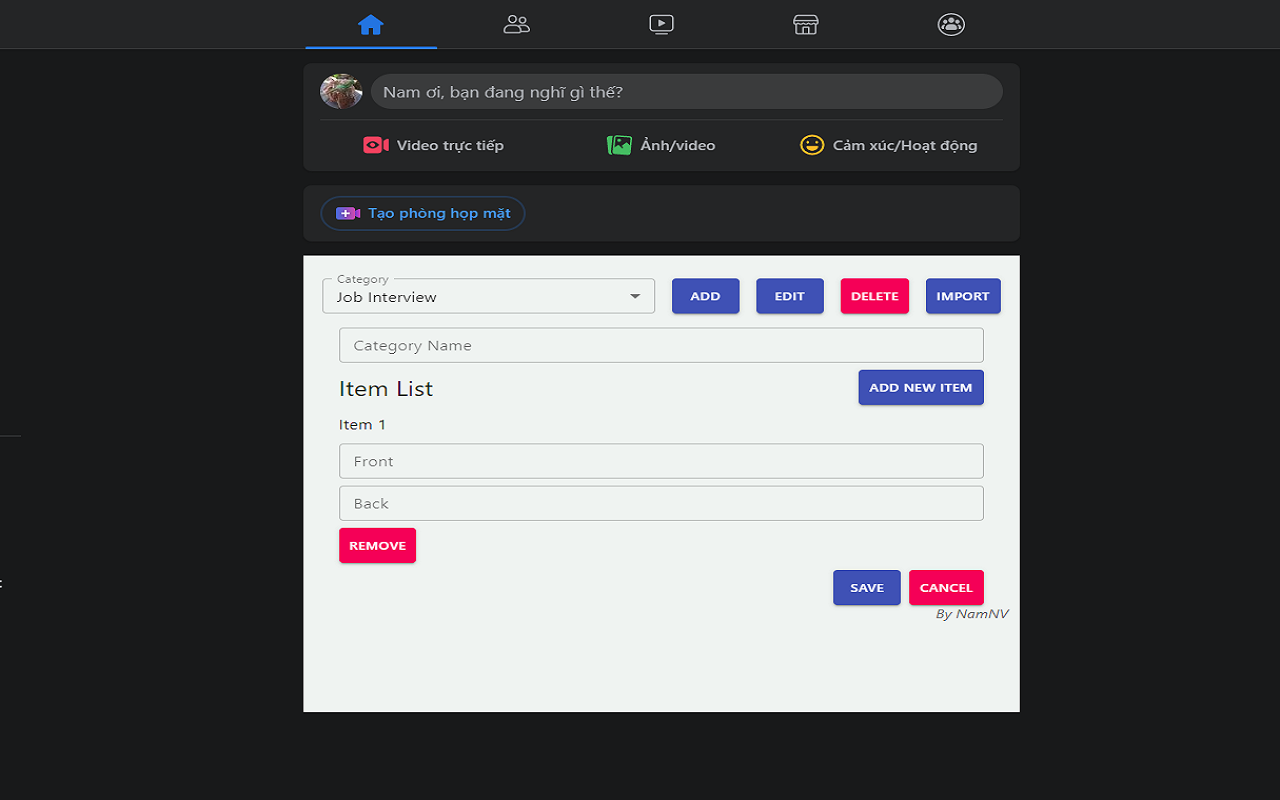Click the 'Item 1' label
Image resolution: width=1280 pixels, height=800 pixels.
point(362,424)
